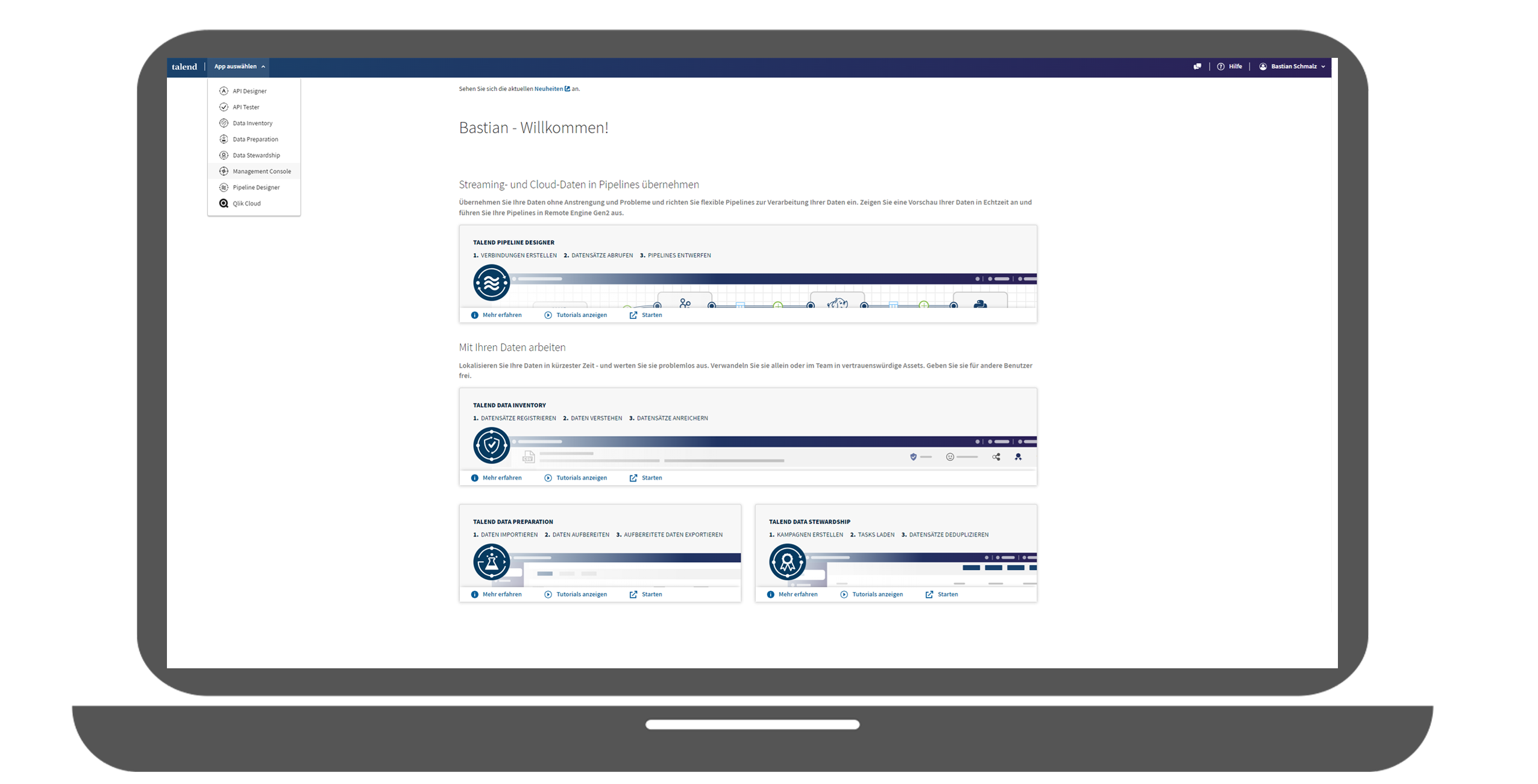Click the API Designer icon in menu
The image size is (1538, 784).
coord(222,91)
